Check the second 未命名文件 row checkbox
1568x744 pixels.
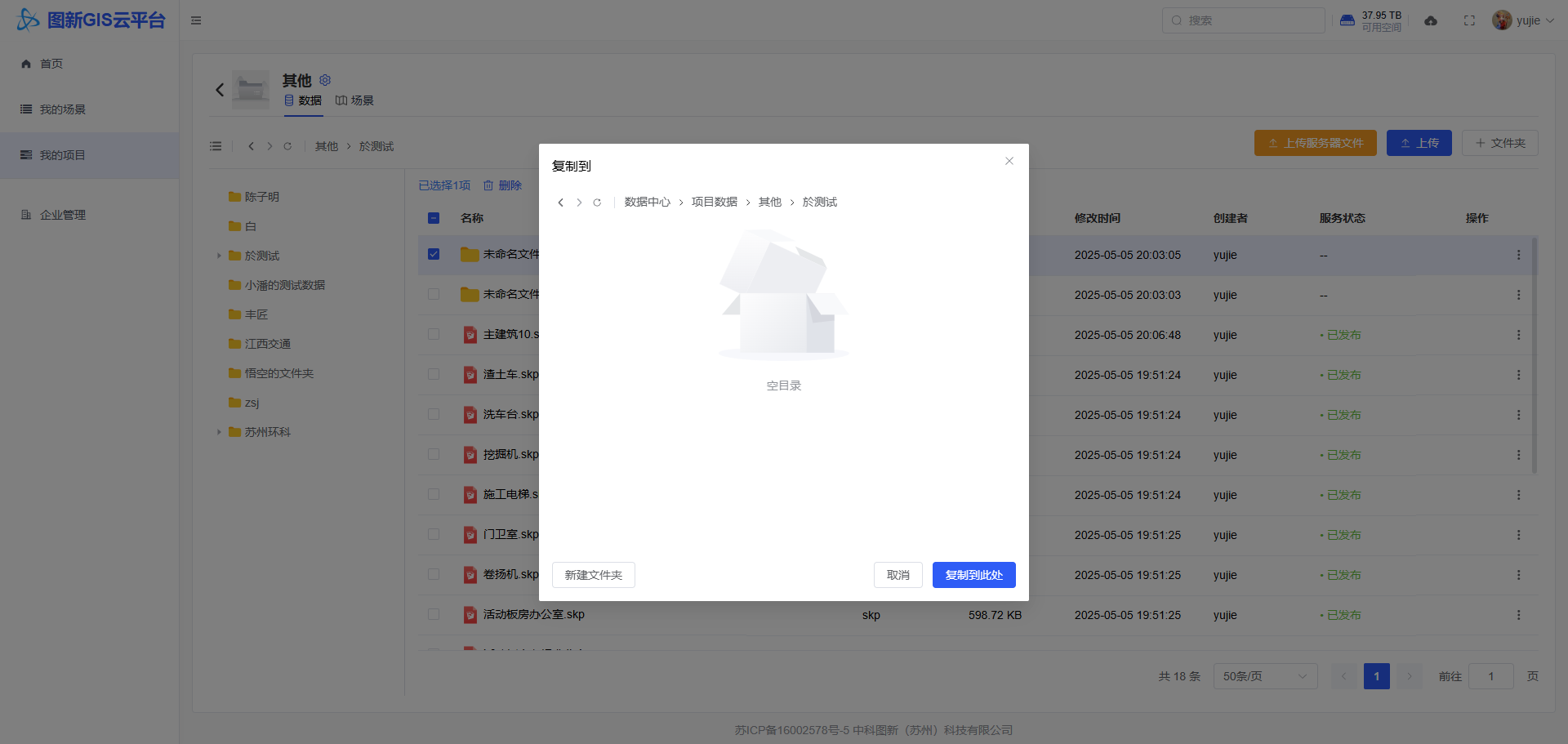(x=434, y=294)
